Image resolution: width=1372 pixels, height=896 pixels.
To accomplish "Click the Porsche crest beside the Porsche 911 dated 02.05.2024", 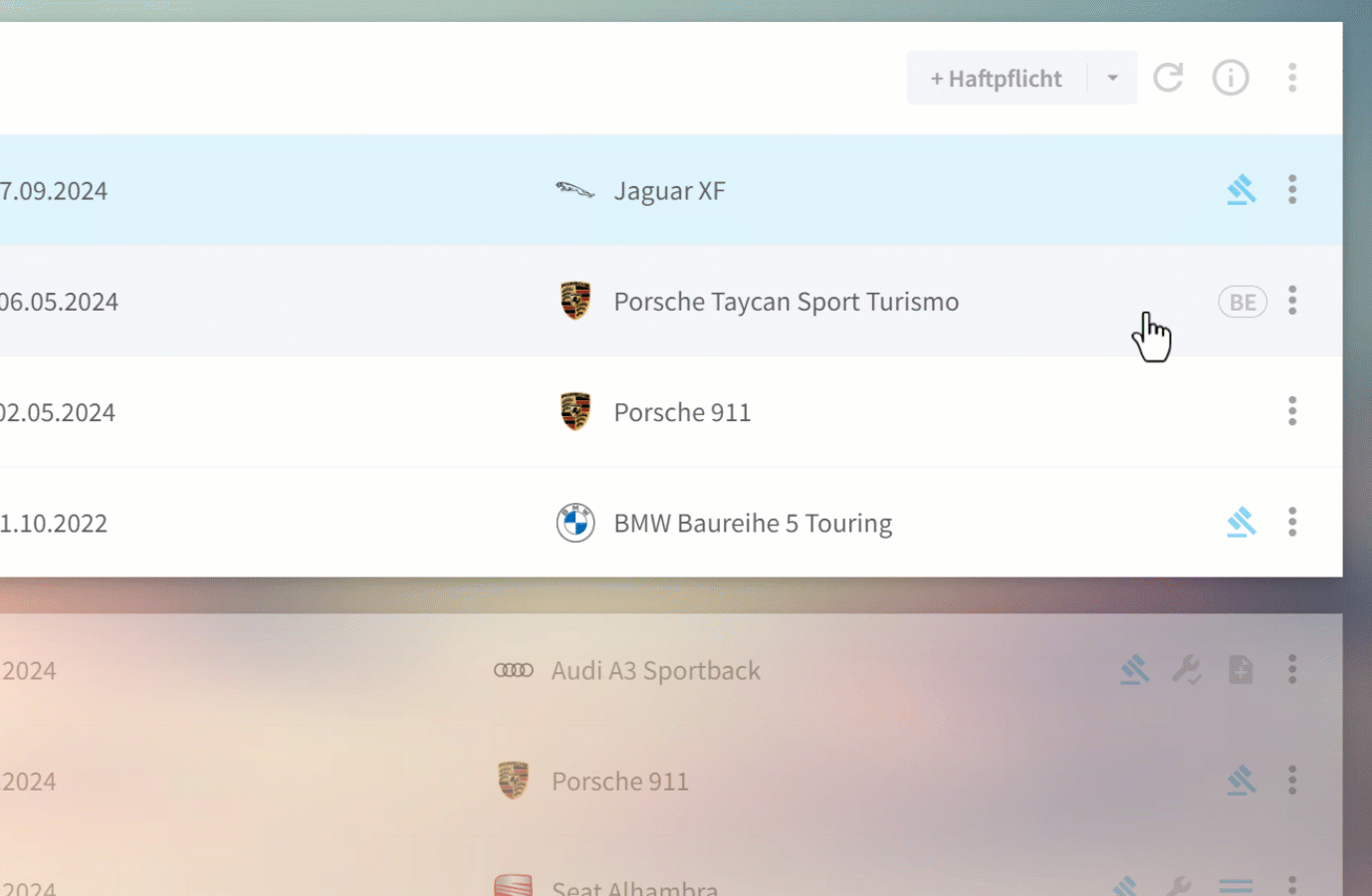I will 575,411.
